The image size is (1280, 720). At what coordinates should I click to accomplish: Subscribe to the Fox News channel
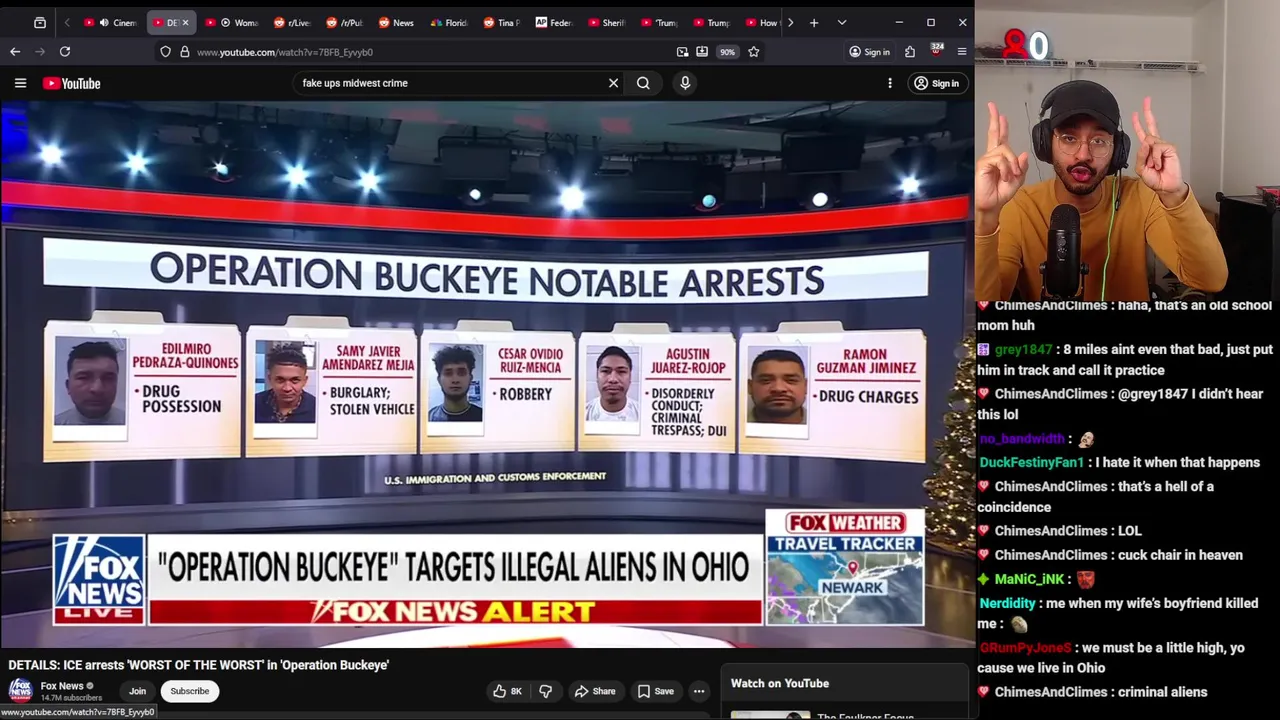click(189, 691)
